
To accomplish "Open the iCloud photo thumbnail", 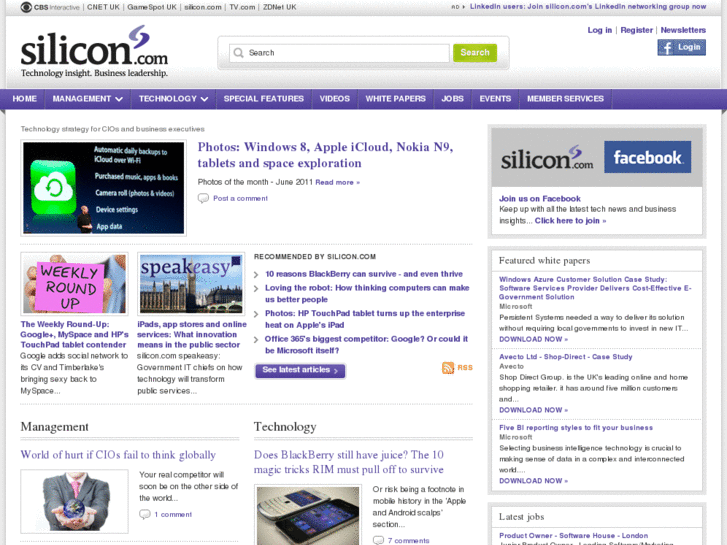I will [x=103, y=188].
